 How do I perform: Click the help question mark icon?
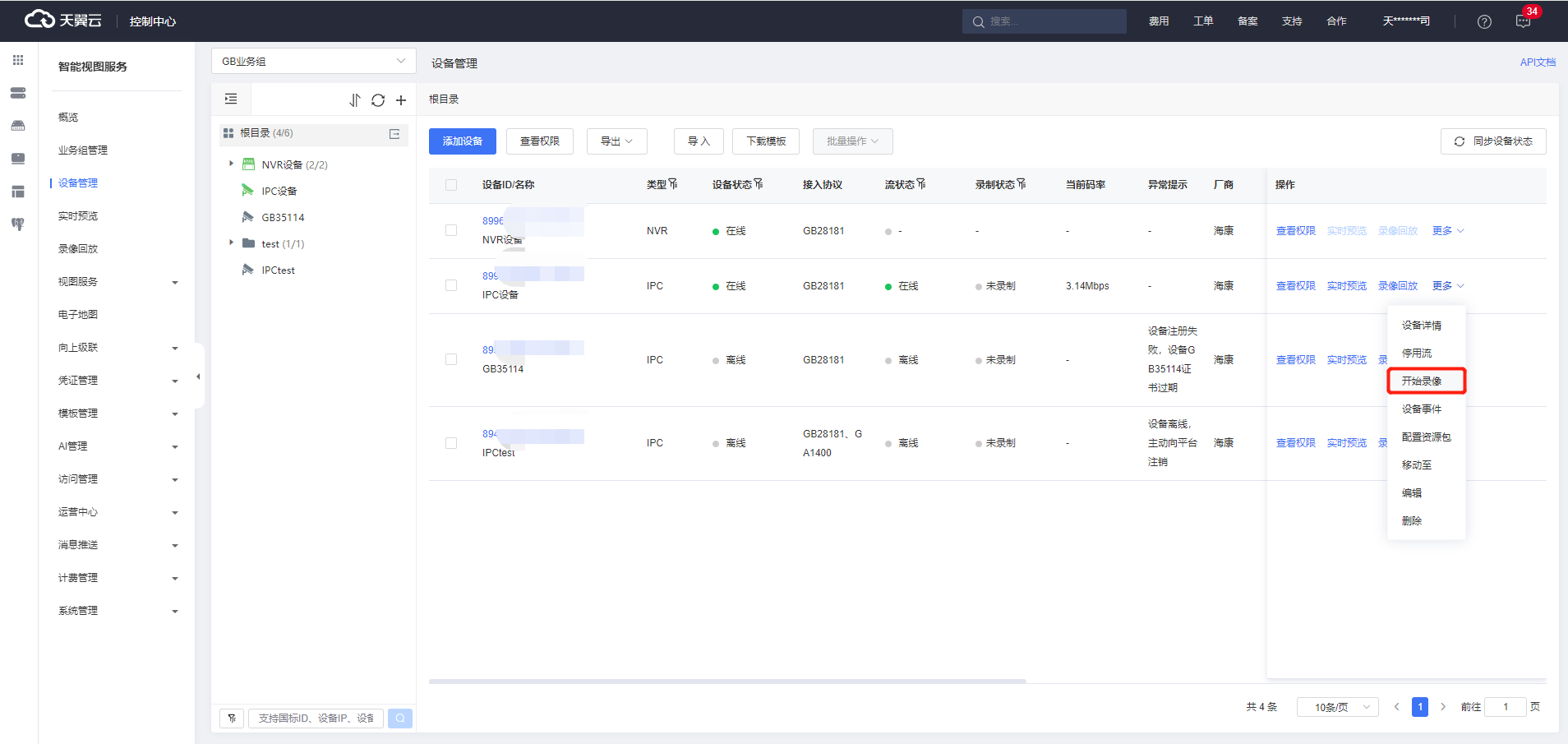1484,21
